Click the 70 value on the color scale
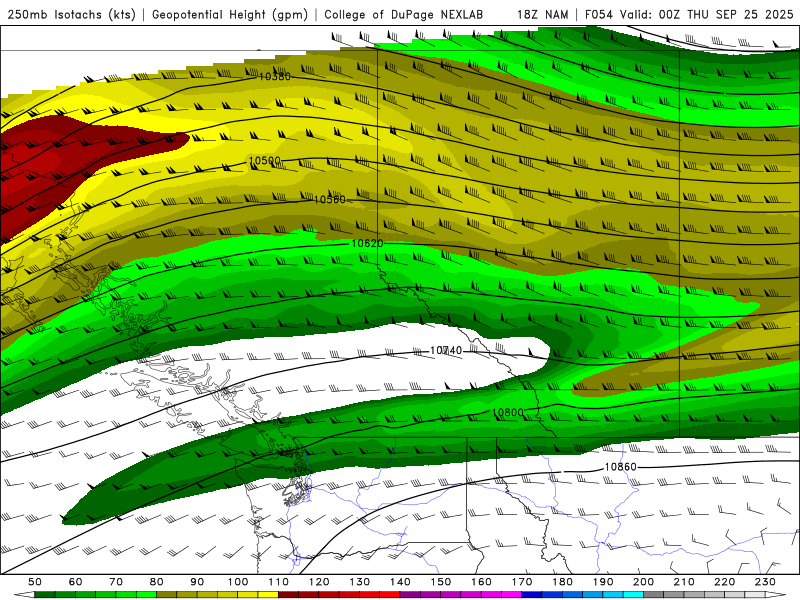This screenshot has height=600, width=800. point(116,582)
